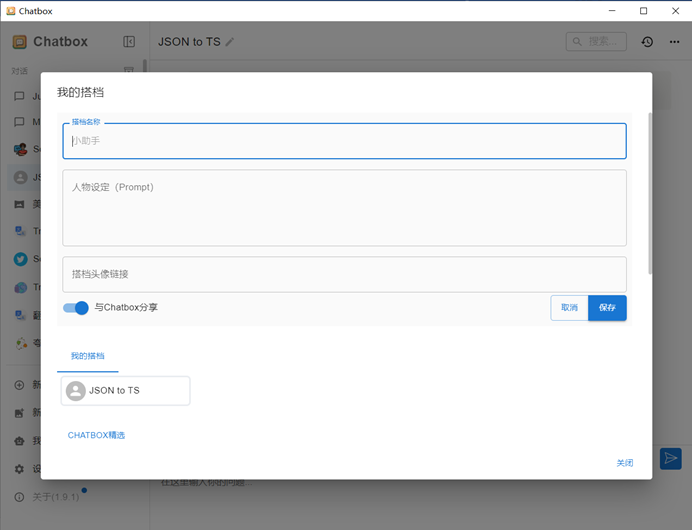Viewport: 692px width, 530px height.
Task: Open the three-dots more menu
Action: 674,42
